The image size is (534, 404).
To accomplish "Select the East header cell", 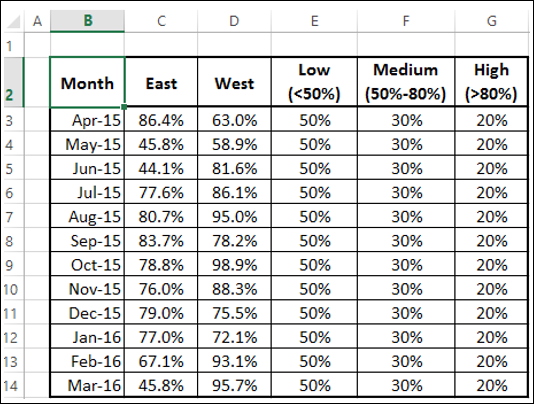I will [161, 82].
